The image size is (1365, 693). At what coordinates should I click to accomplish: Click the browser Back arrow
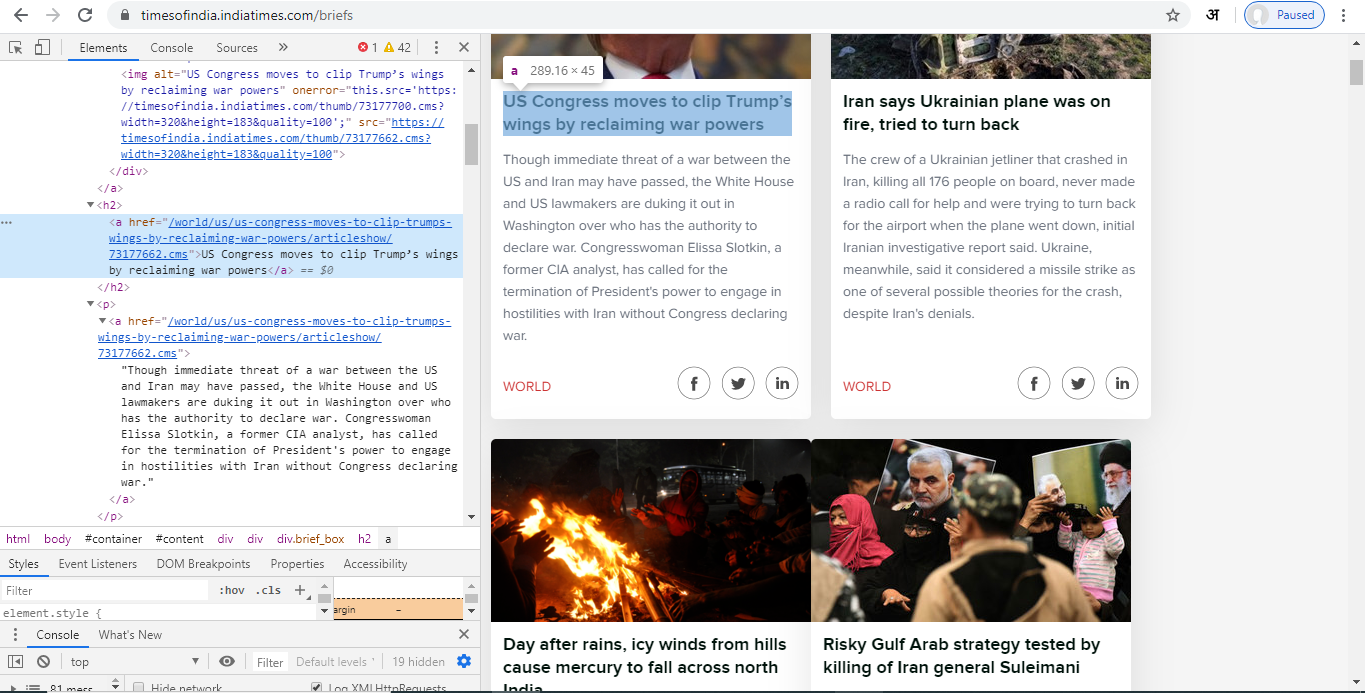click(21, 15)
